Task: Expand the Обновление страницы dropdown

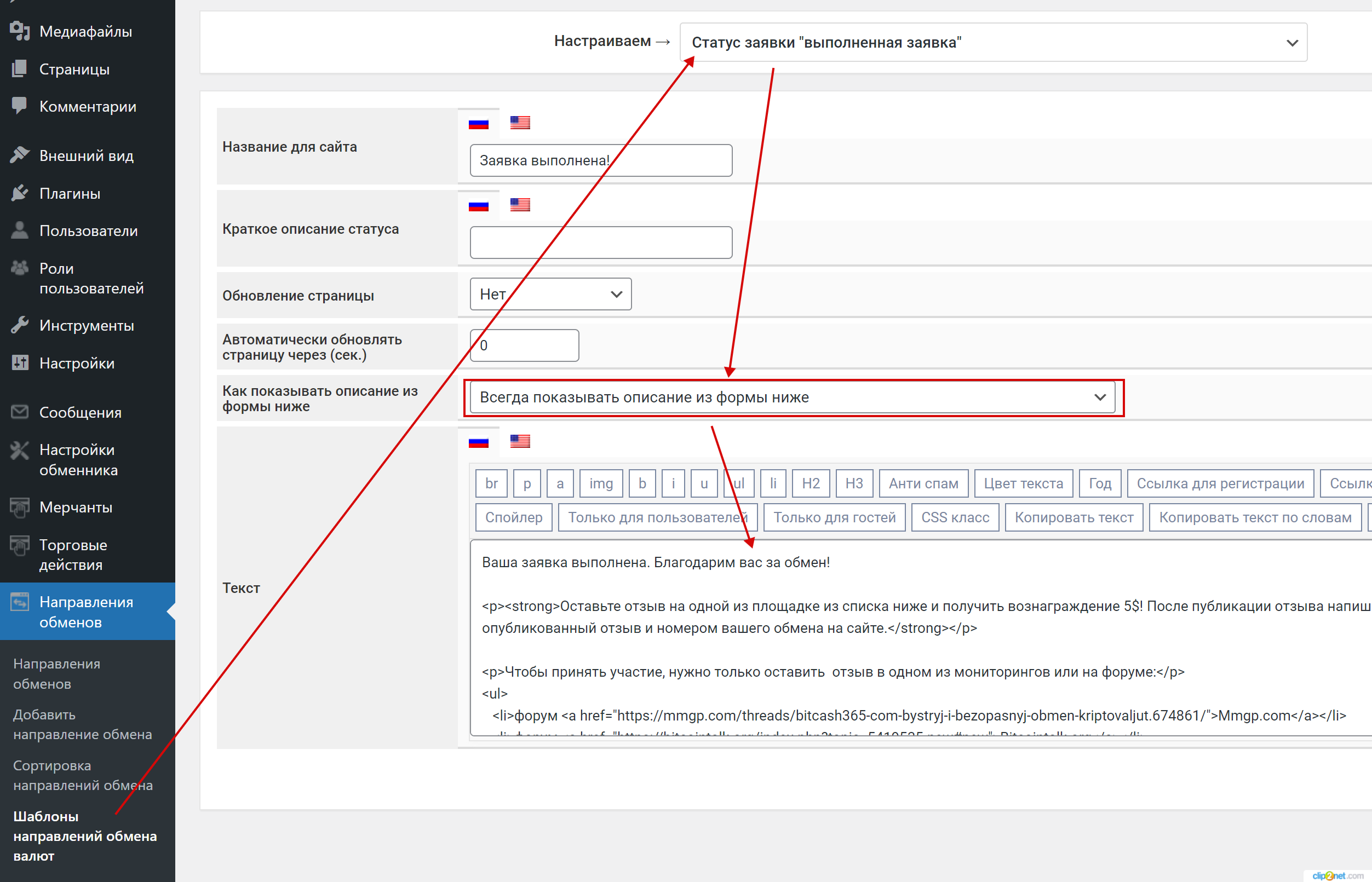Action: coord(550,294)
